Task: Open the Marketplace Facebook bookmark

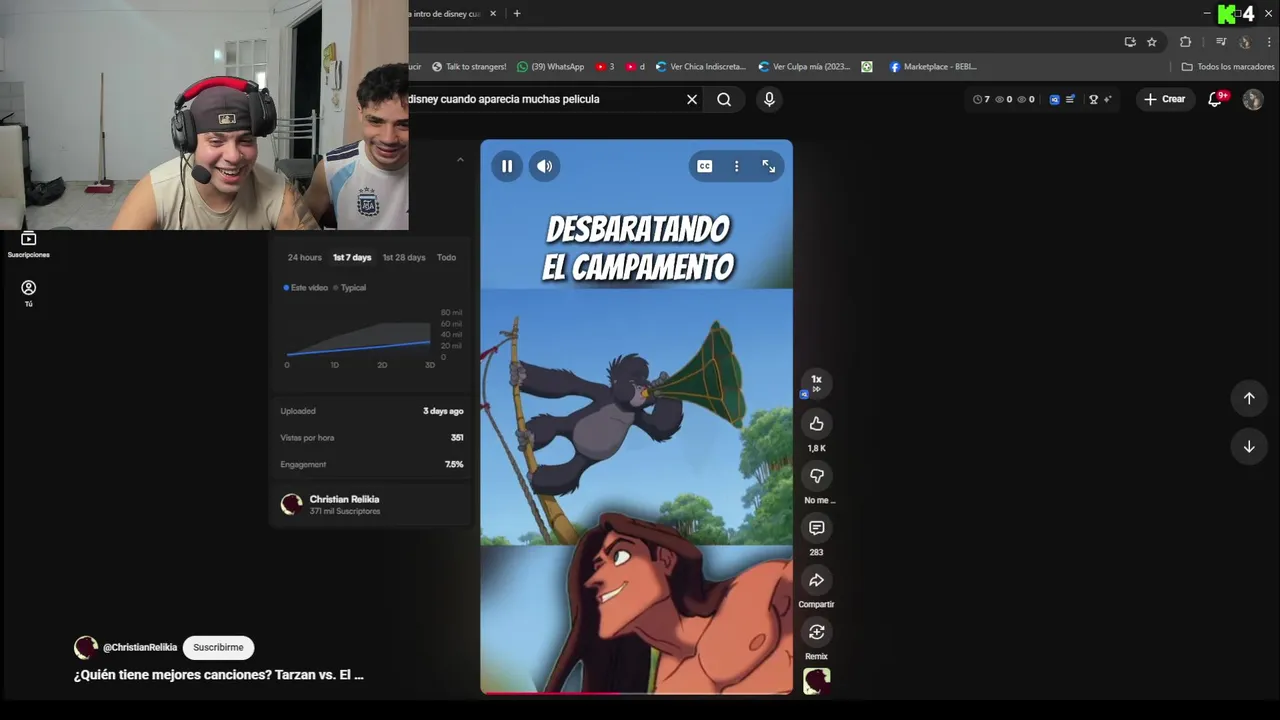Action: (x=933, y=67)
